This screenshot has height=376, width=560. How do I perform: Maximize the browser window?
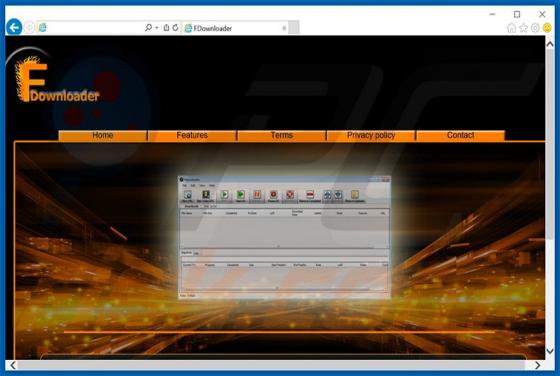click(x=517, y=14)
